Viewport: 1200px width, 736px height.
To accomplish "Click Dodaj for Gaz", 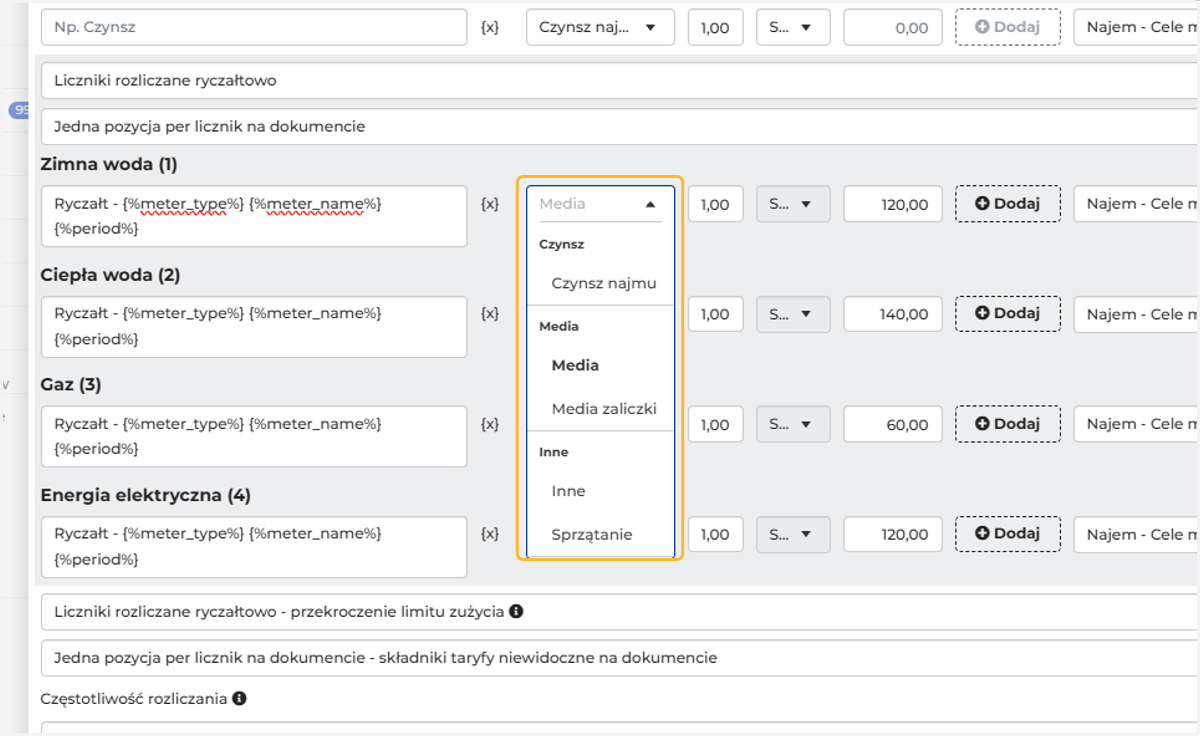I will pyautogui.click(x=1008, y=424).
